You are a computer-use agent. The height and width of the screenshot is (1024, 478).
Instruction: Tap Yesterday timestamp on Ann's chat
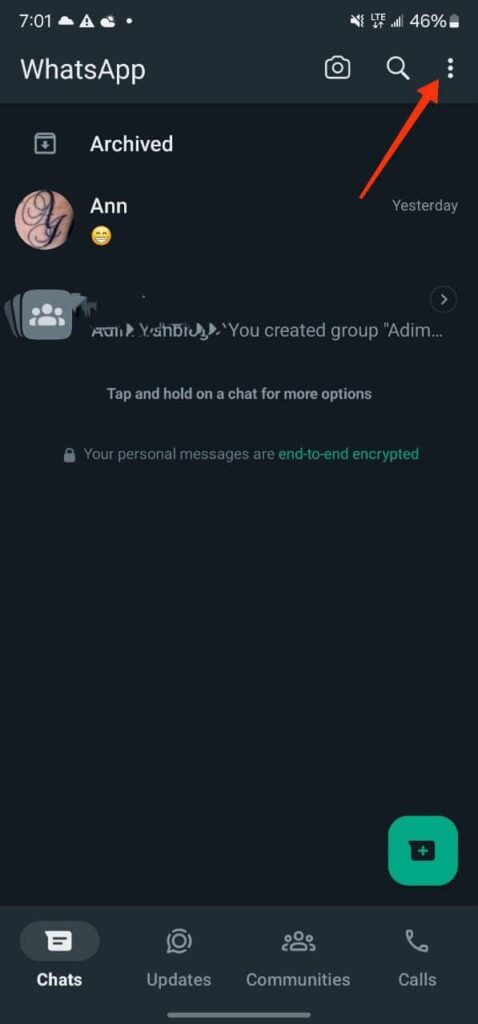click(424, 206)
